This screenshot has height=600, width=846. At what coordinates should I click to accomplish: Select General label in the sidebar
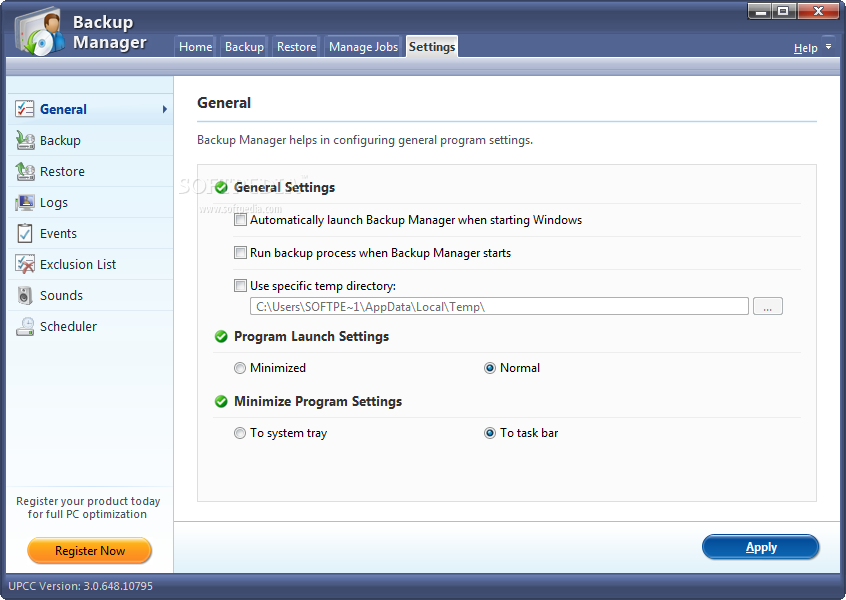[x=63, y=110]
